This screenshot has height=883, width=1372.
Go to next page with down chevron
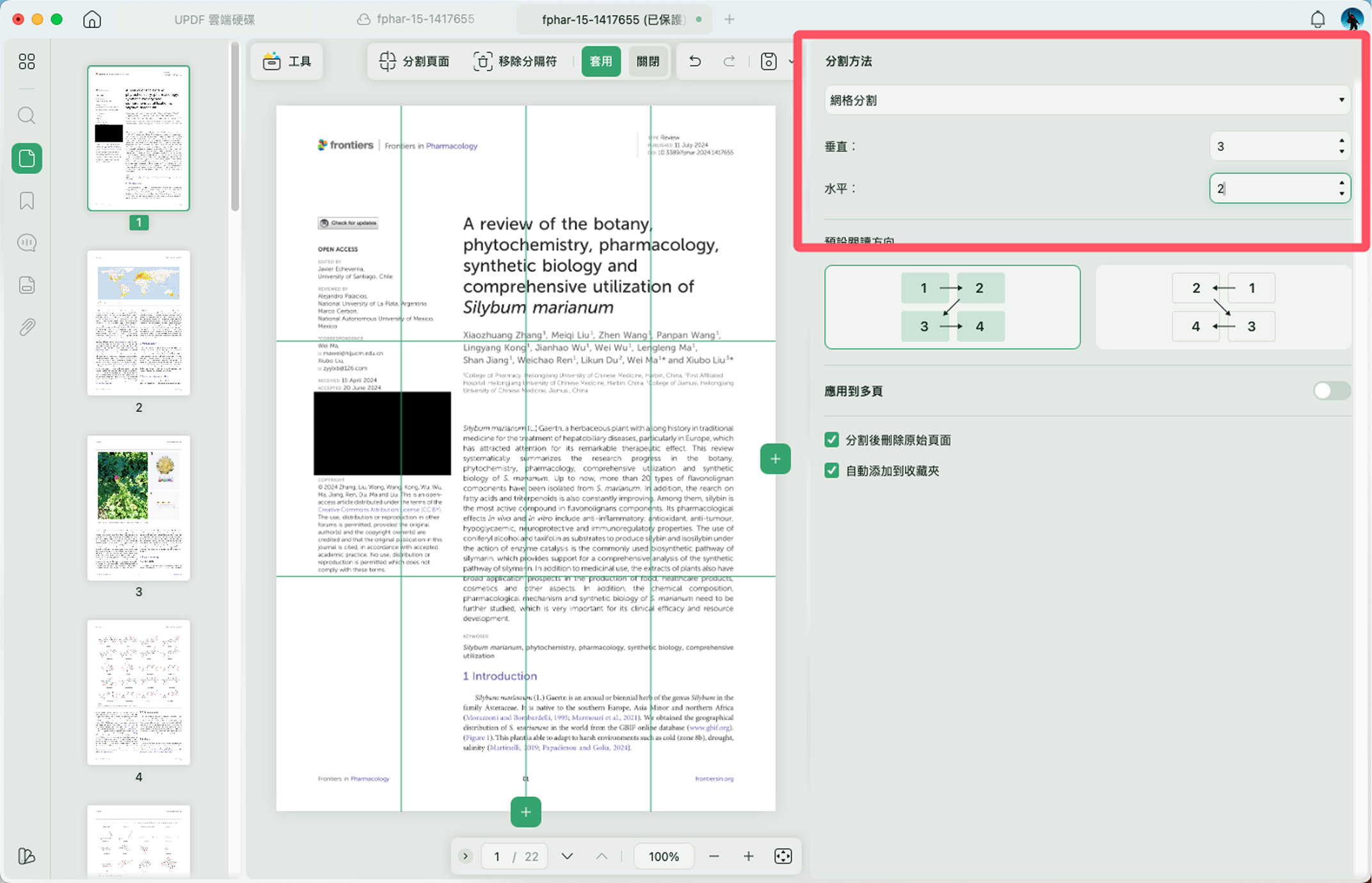[567, 856]
